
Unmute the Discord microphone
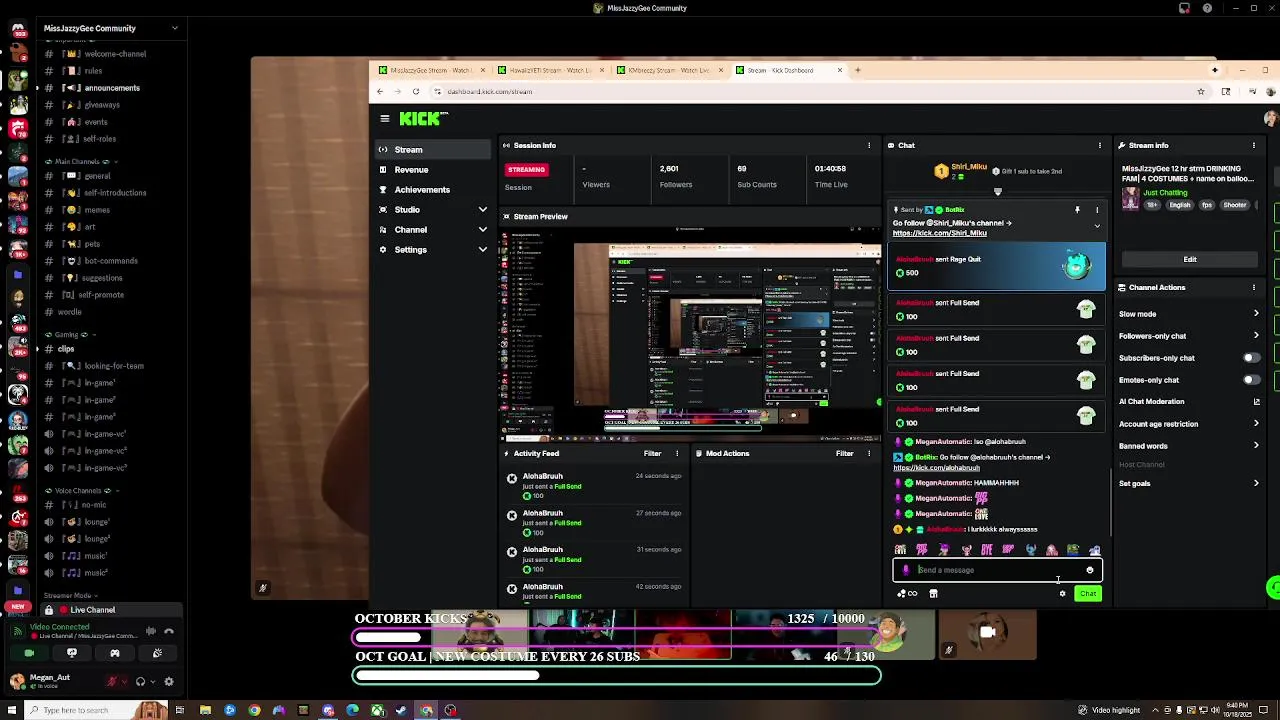(x=113, y=682)
